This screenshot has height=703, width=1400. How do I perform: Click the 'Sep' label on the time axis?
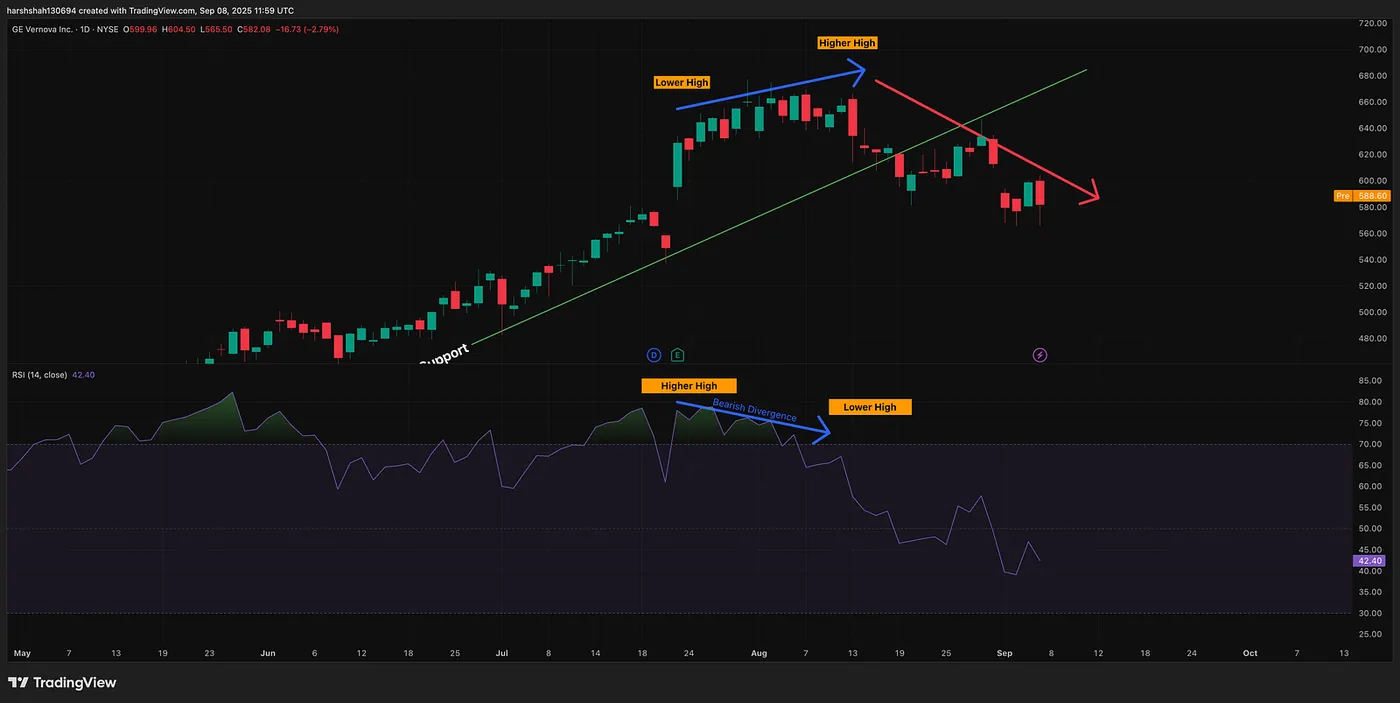(x=1004, y=653)
